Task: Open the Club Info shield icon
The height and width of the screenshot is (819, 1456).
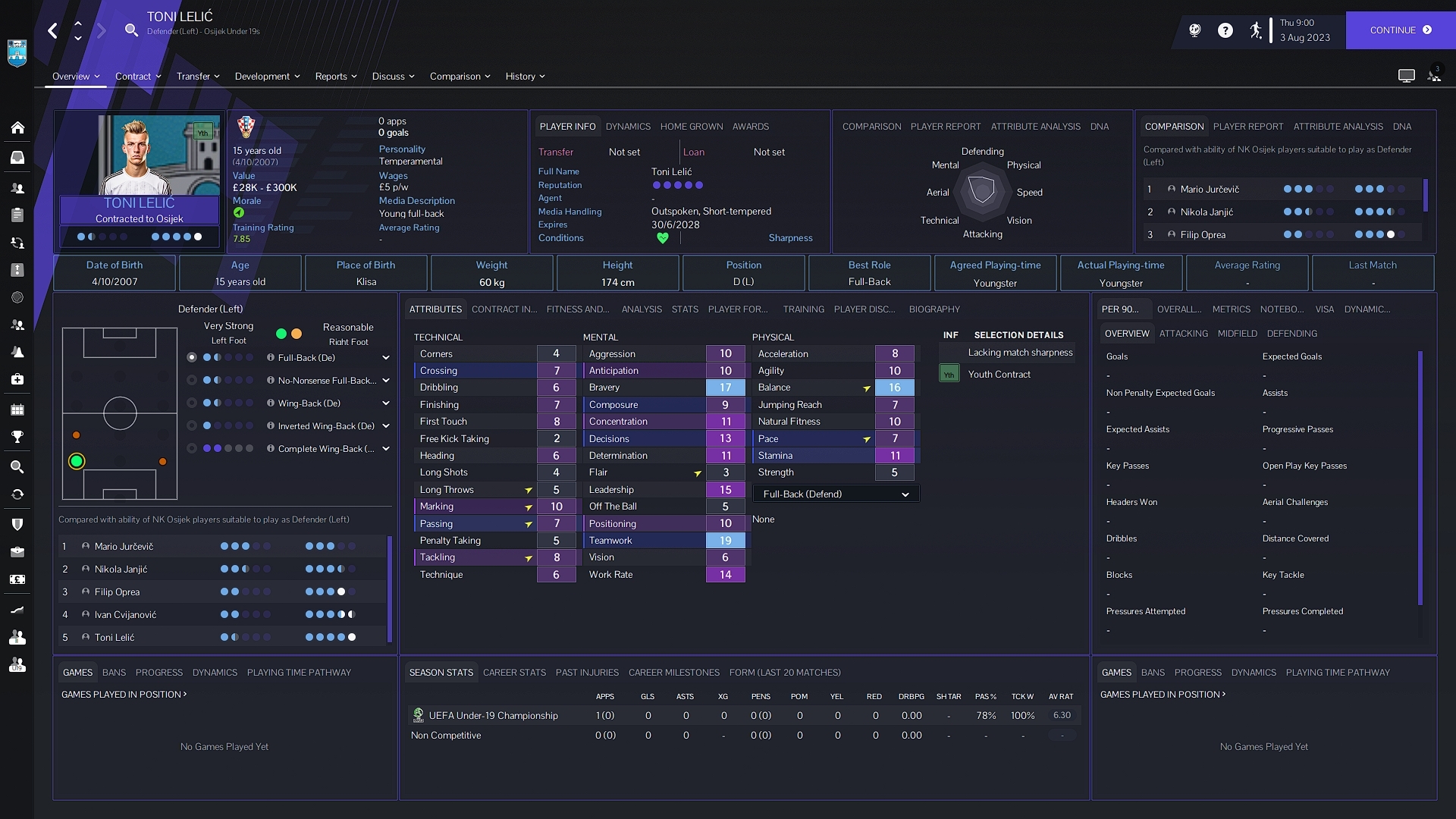Action: tap(17, 525)
